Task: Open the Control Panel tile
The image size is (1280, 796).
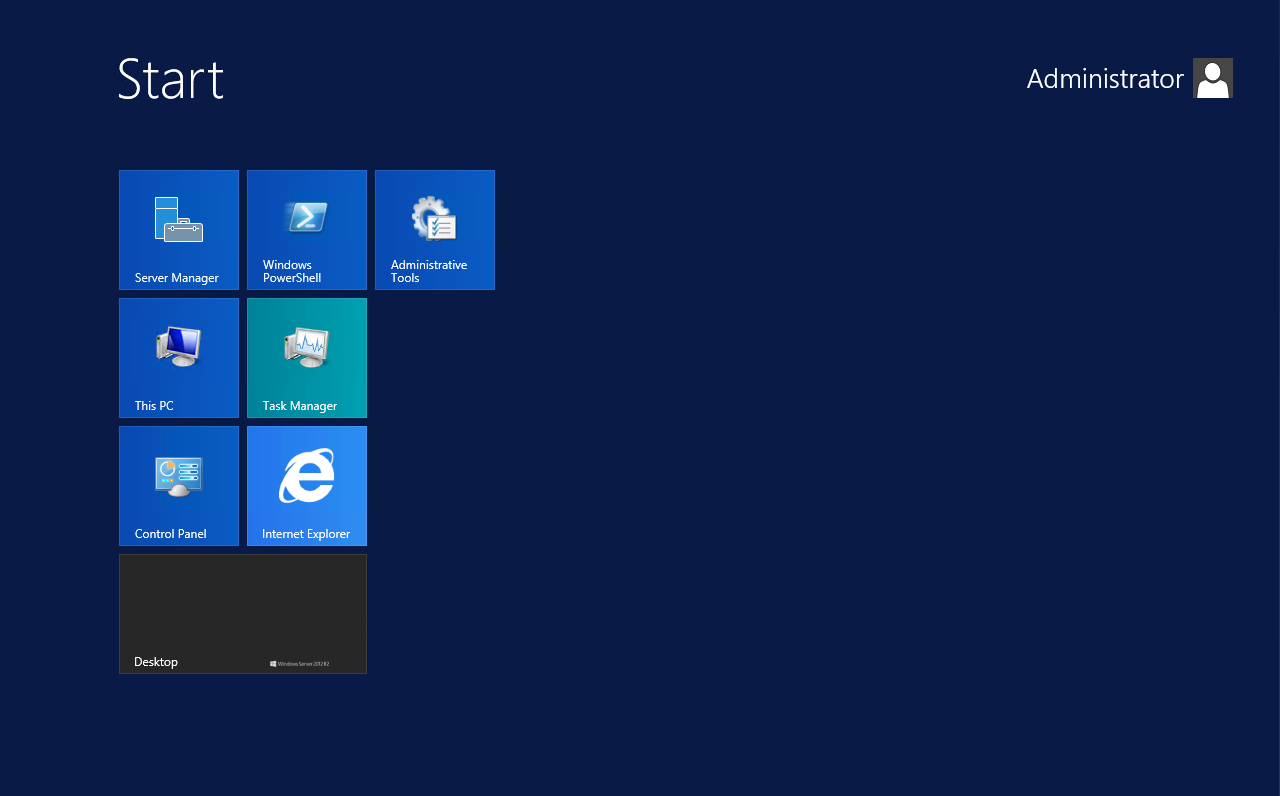Action: 179,486
